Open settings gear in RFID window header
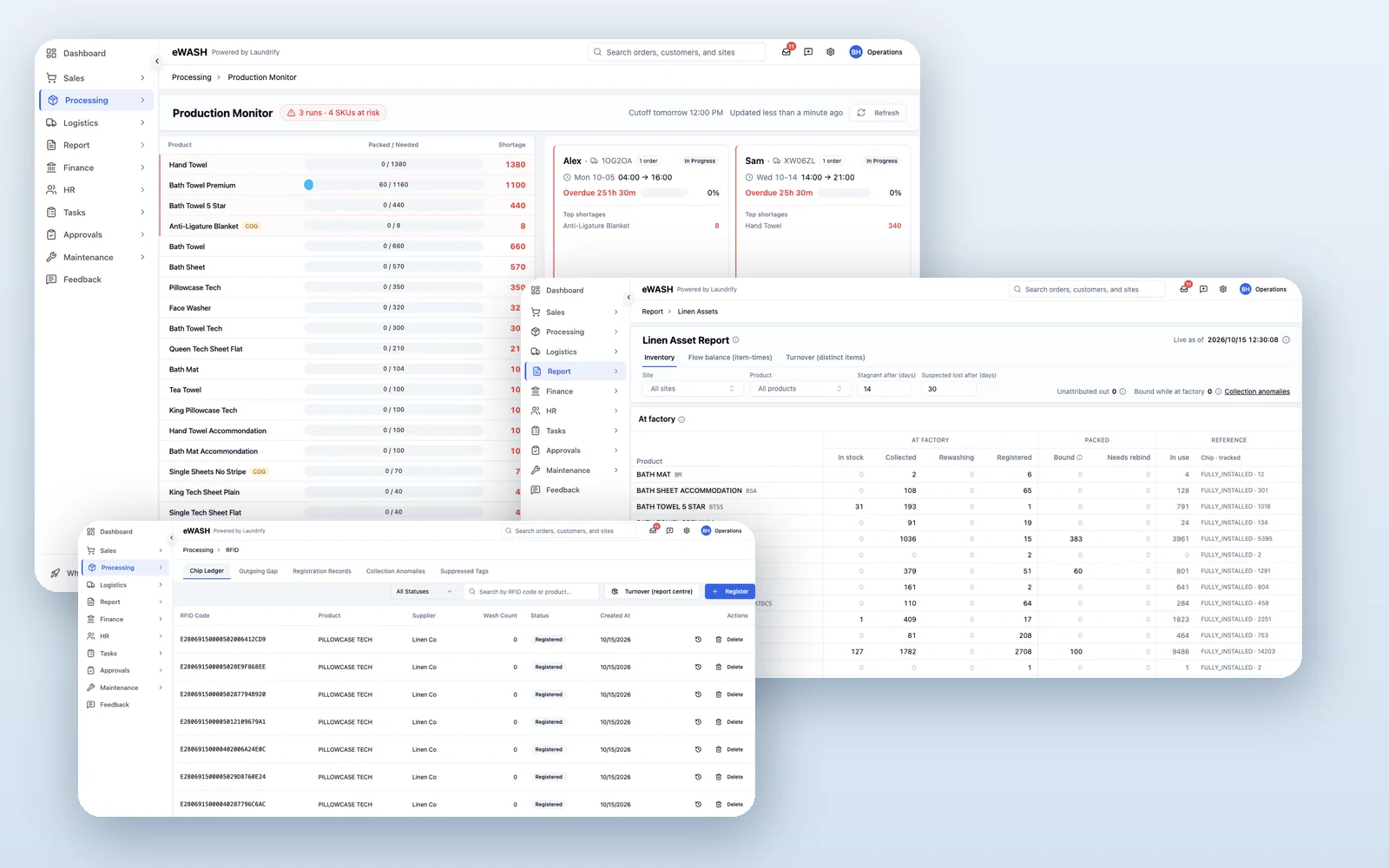 (x=687, y=530)
